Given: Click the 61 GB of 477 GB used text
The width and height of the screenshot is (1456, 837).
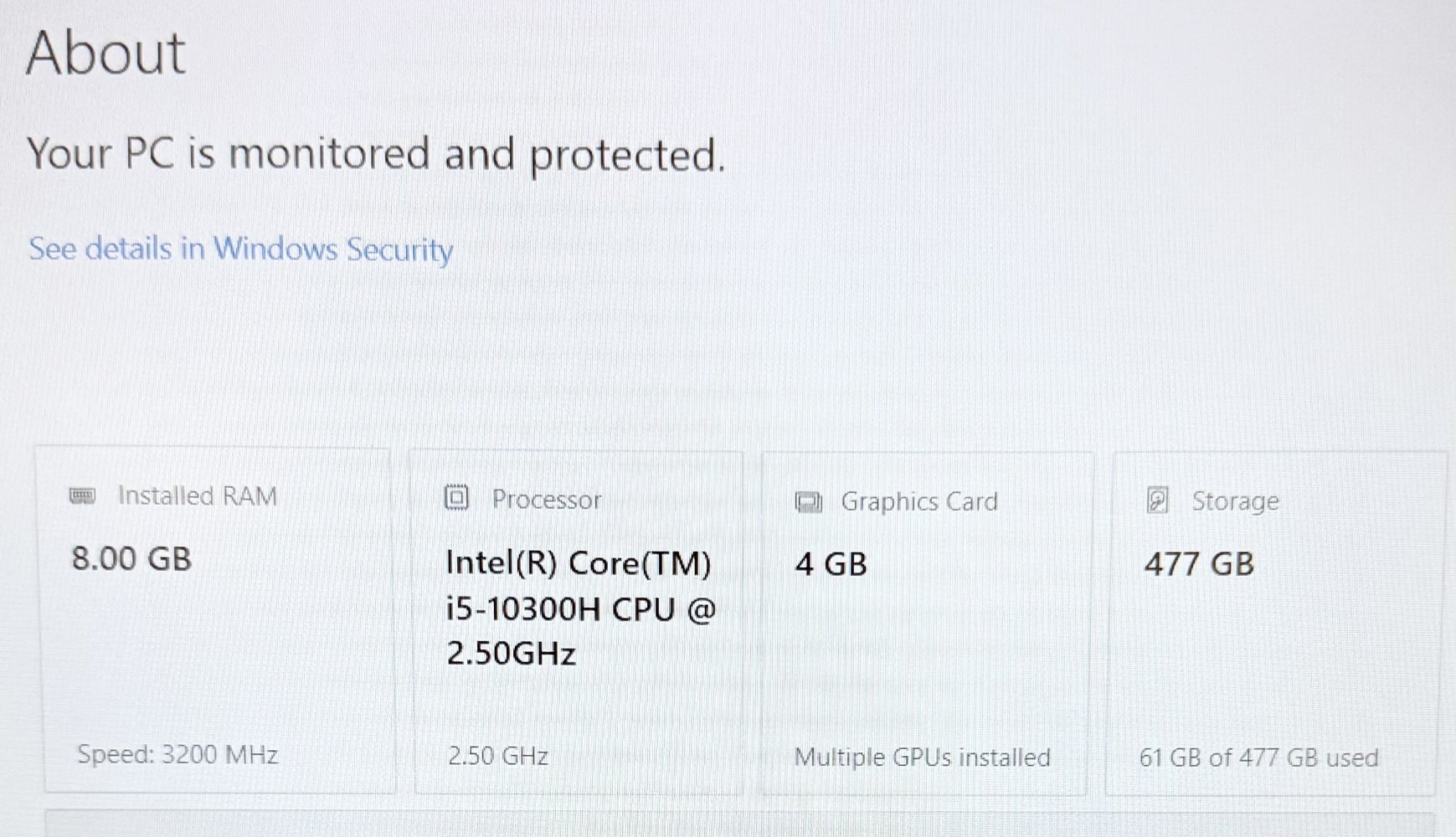Looking at the screenshot, I should pyautogui.click(x=1258, y=758).
